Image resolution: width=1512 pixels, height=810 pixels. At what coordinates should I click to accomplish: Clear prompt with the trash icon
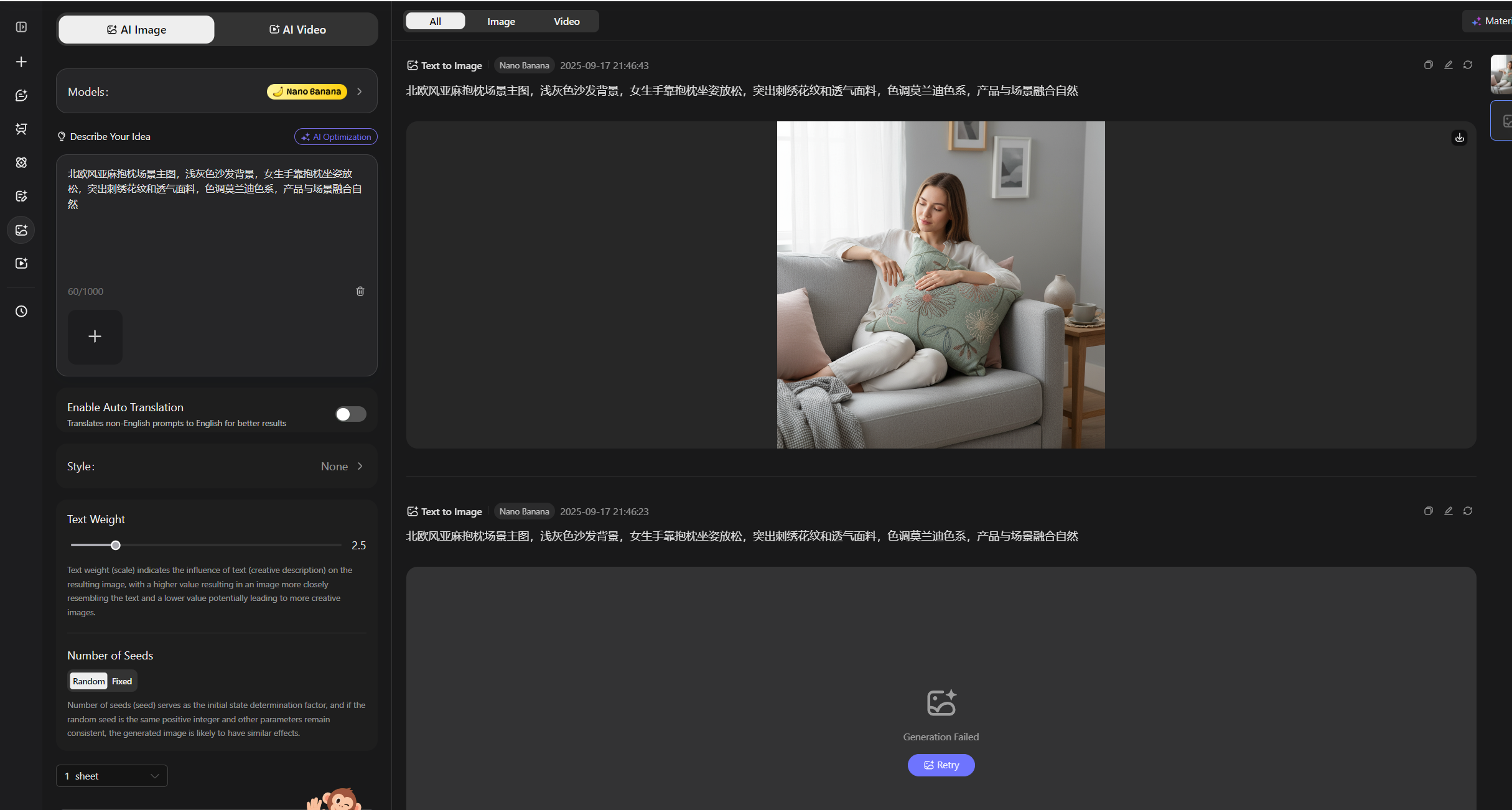coord(360,291)
